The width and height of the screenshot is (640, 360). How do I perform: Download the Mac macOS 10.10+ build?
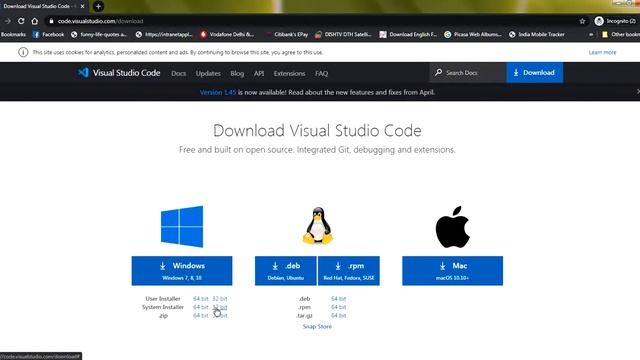coord(453,271)
